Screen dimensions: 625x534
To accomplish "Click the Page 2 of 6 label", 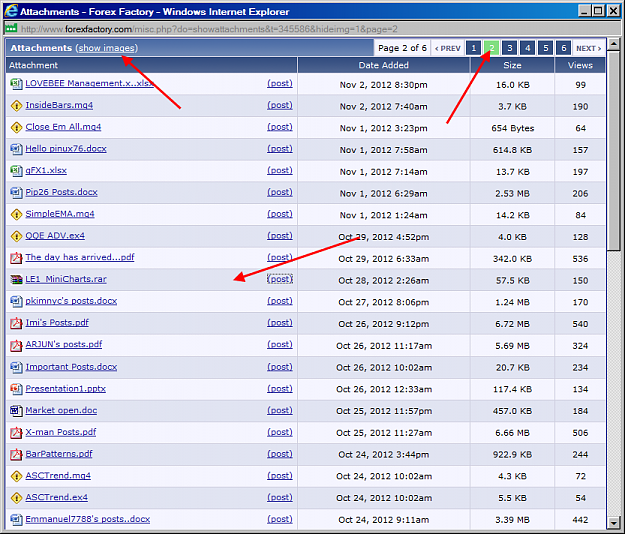I will (402, 48).
